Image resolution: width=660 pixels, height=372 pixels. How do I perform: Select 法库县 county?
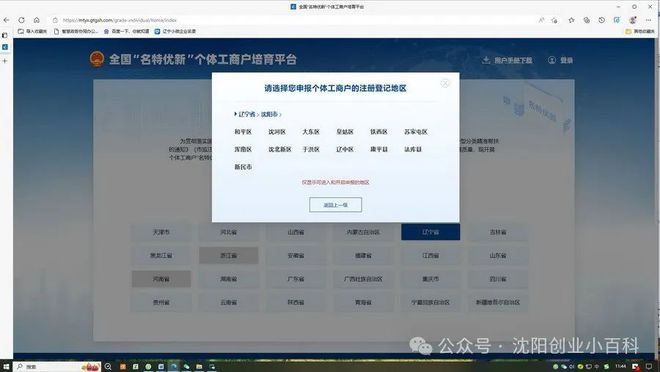tap(413, 149)
